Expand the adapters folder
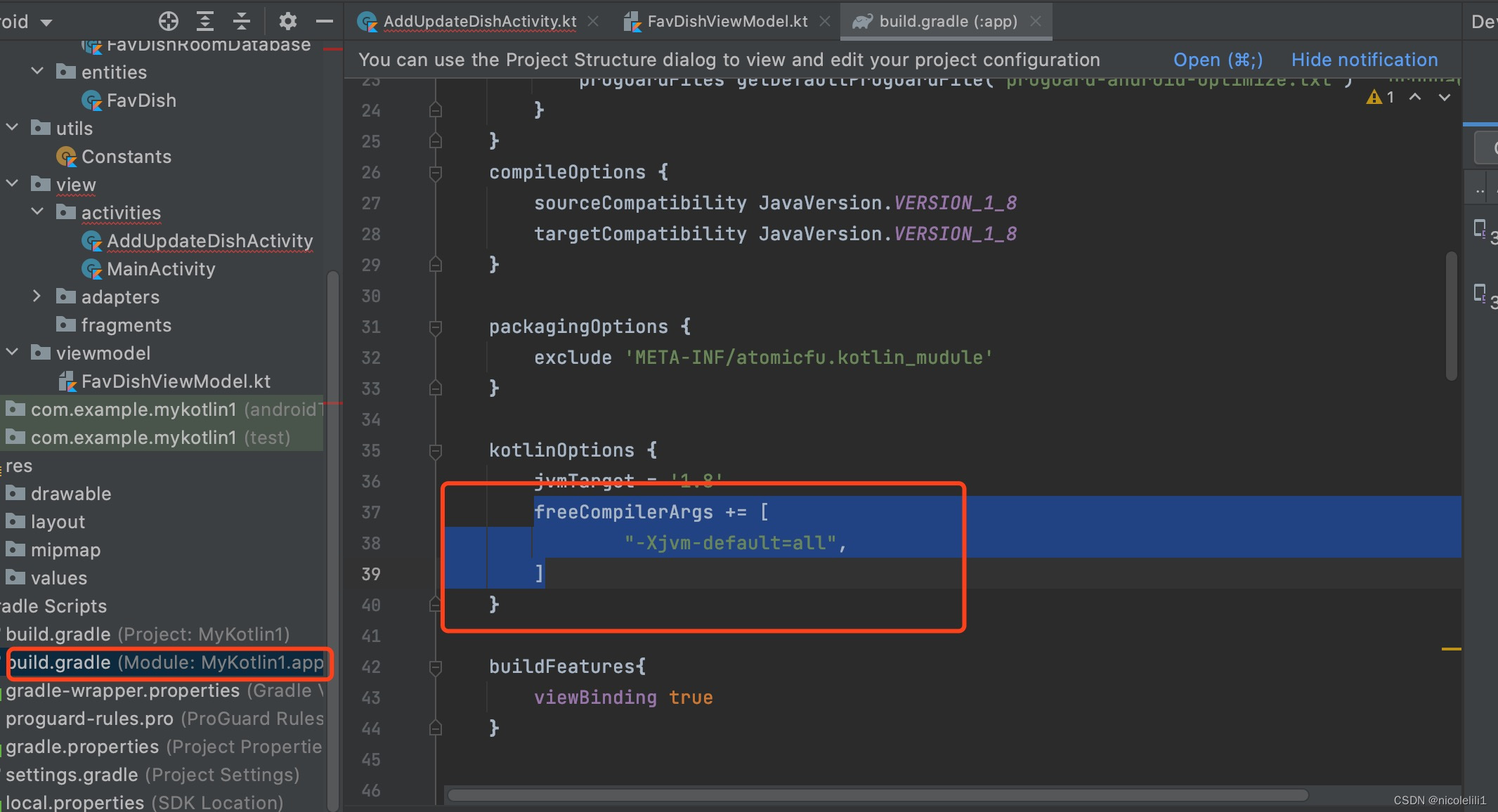The width and height of the screenshot is (1498, 812). (x=37, y=296)
